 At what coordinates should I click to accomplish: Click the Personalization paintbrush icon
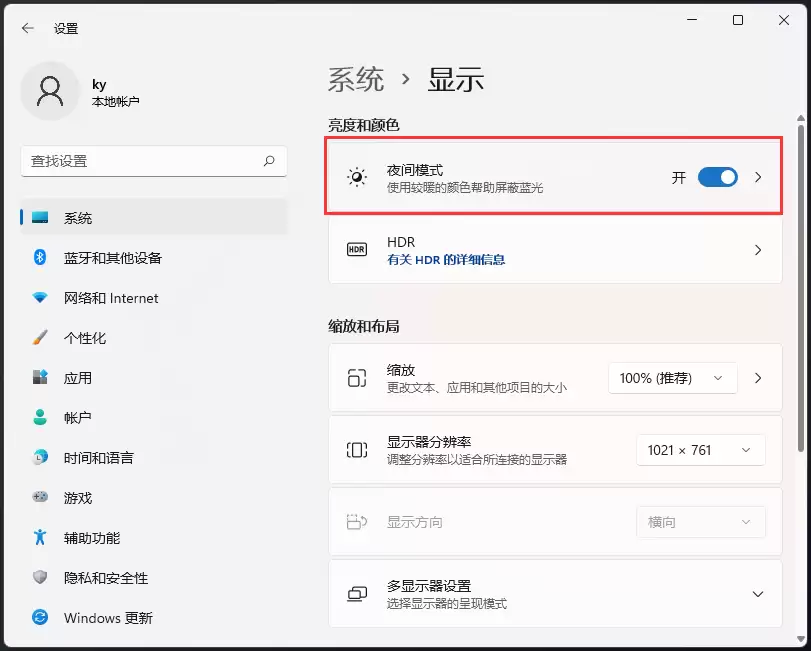(40, 338)
